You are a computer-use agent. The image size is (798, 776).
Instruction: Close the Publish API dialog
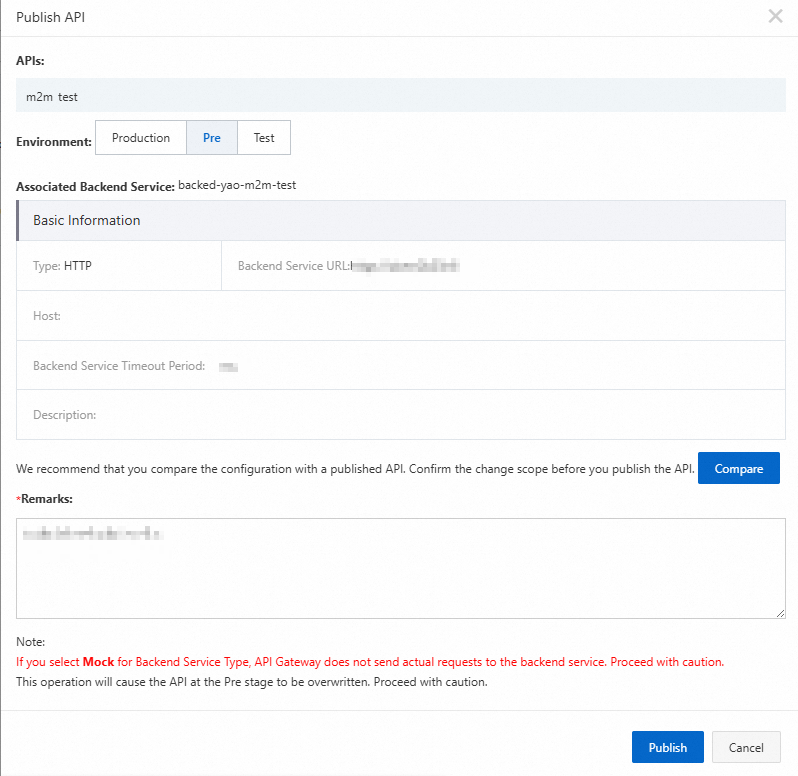pyautogui.click(x=775, y=16)
